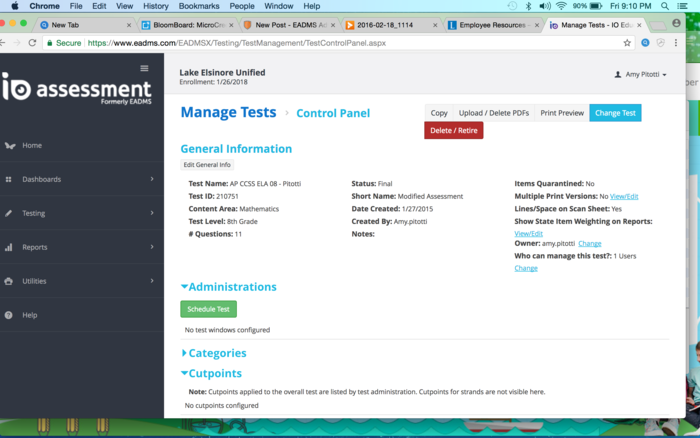This screenshot has width=700, height=438.
Task: Open the Amy Pitotti user dropdown
Action: (640, 74)
